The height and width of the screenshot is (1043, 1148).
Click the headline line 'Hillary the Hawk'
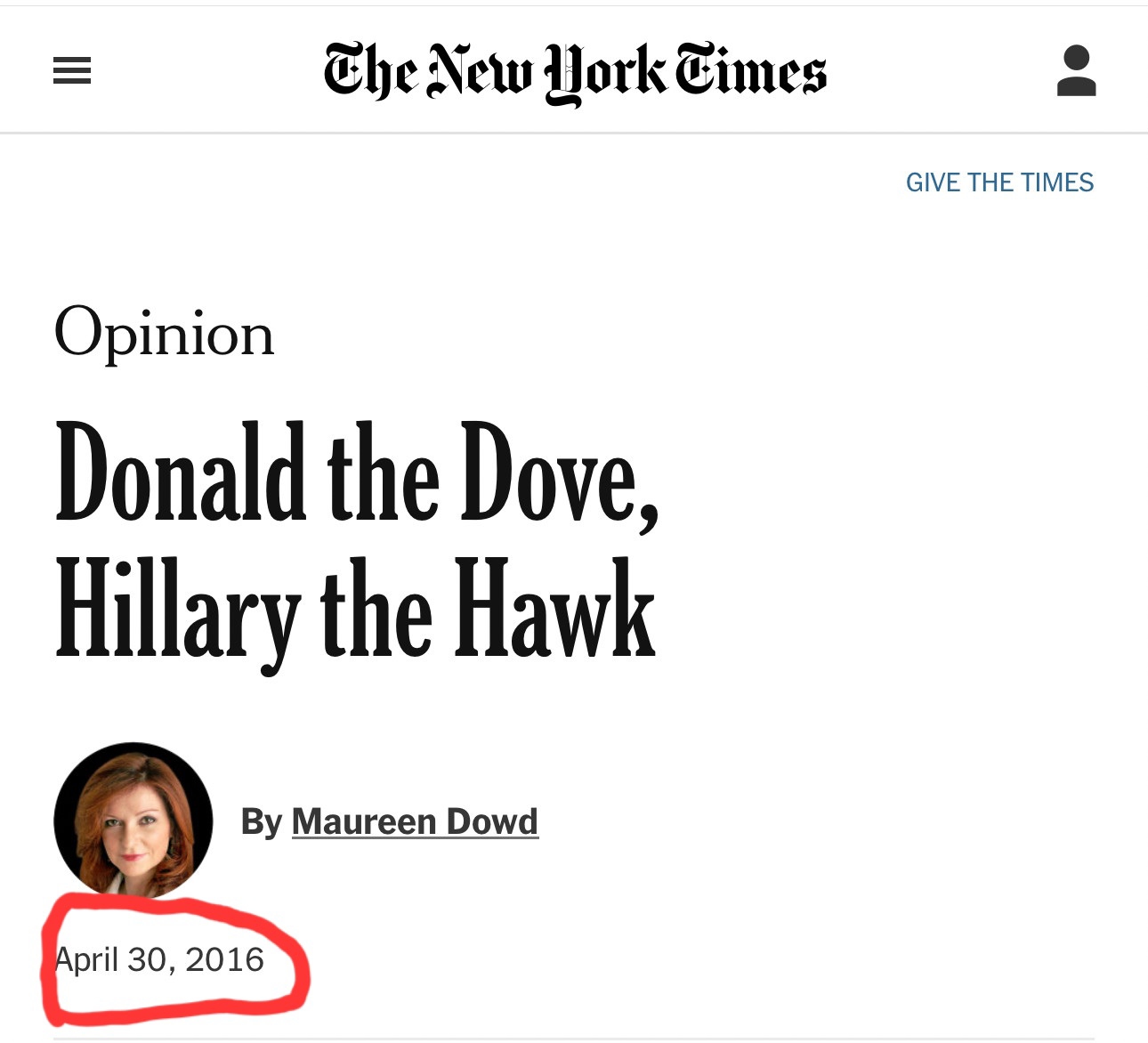coord(355,610)
